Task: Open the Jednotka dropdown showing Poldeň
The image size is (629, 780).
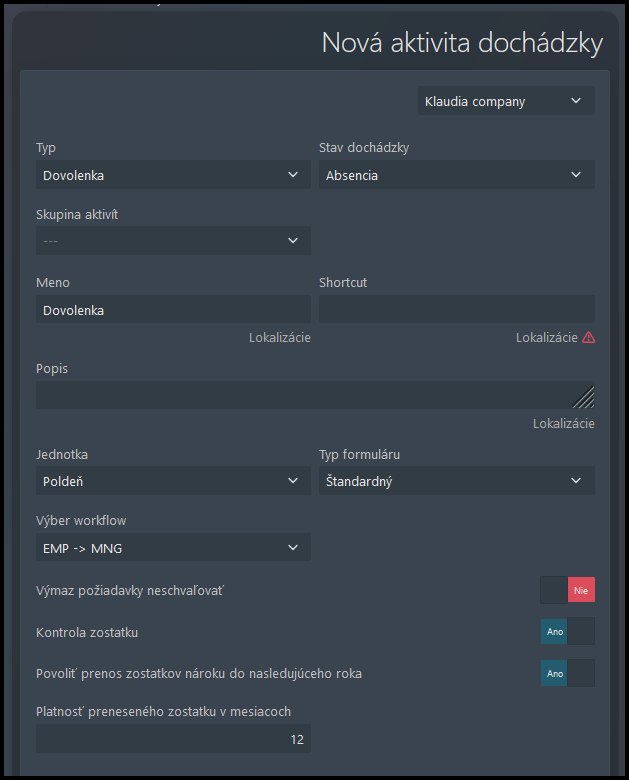Action: [x=173, y=481]
